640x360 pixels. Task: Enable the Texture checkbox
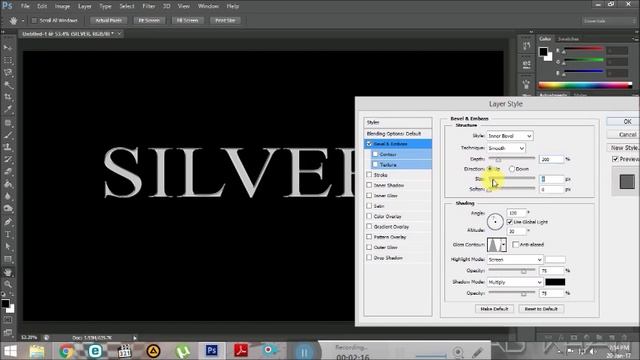(375, 164)
